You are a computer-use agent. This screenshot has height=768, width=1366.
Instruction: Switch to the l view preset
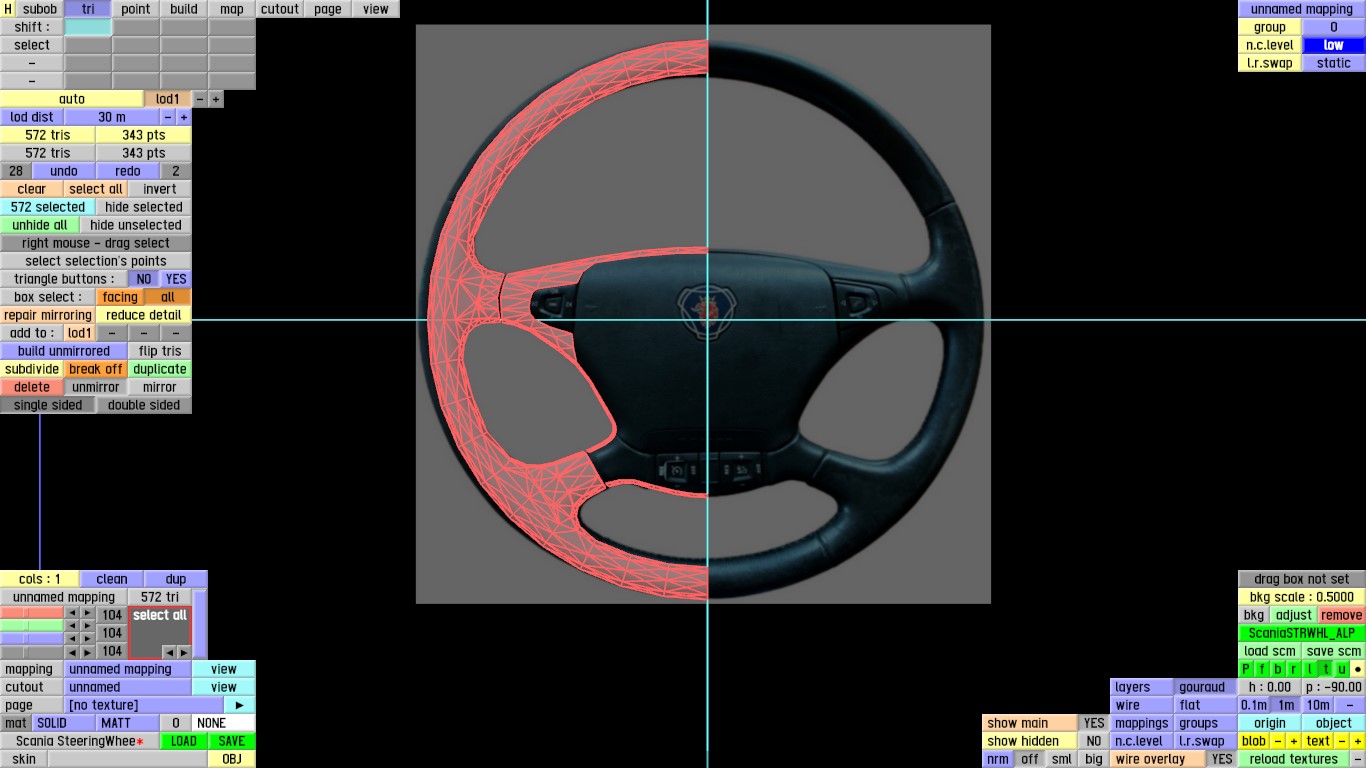1310,669
